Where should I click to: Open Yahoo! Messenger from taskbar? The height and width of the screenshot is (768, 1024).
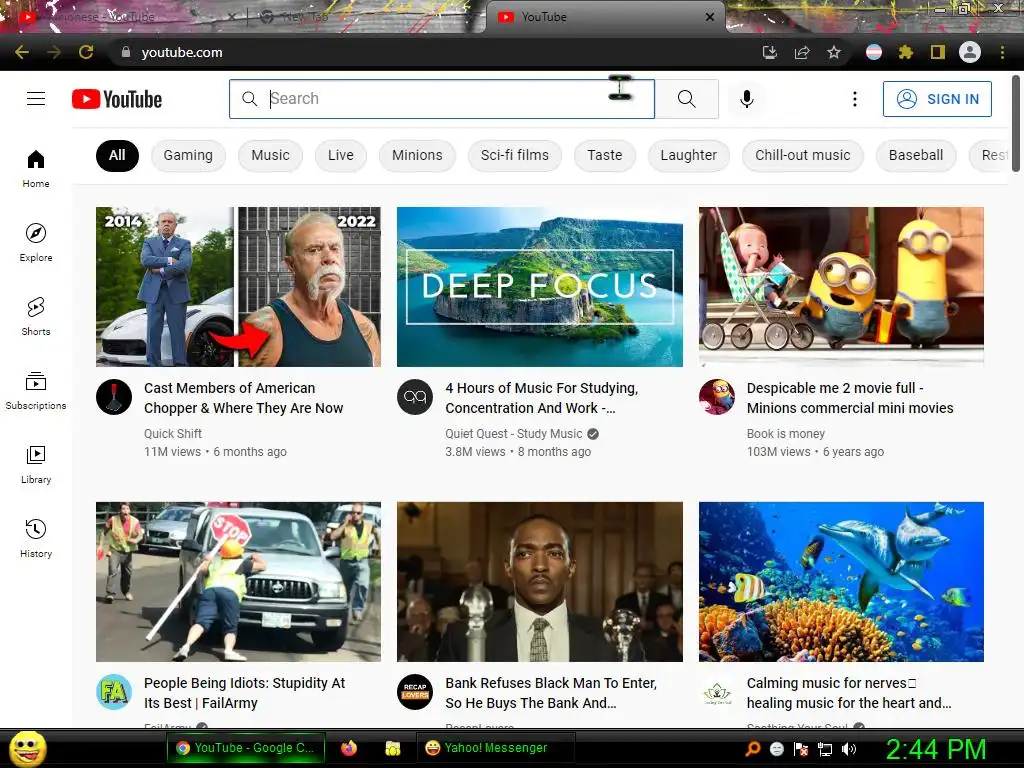[496, 748]
